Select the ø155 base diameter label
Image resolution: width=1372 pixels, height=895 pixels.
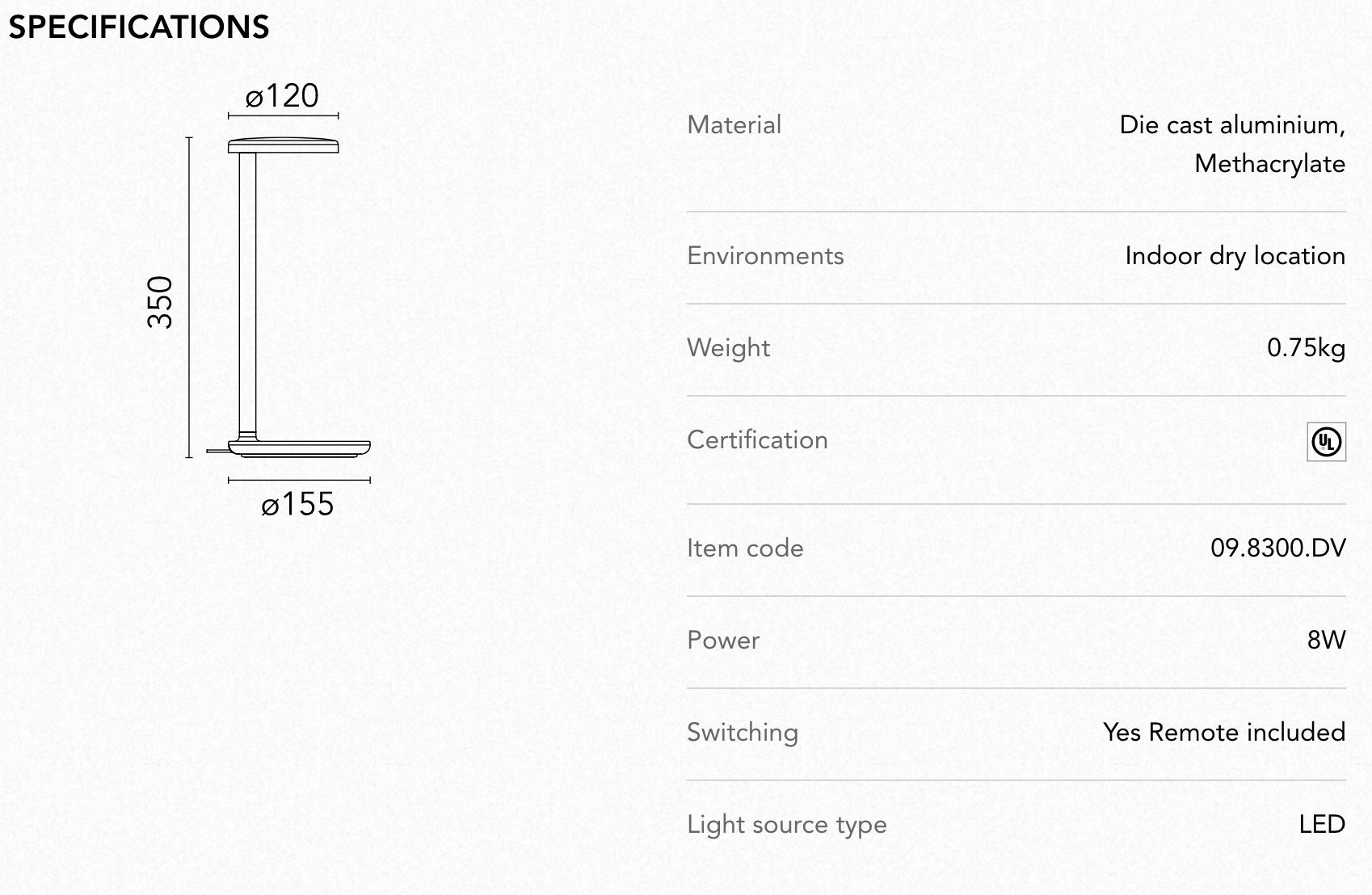point(297,504)
